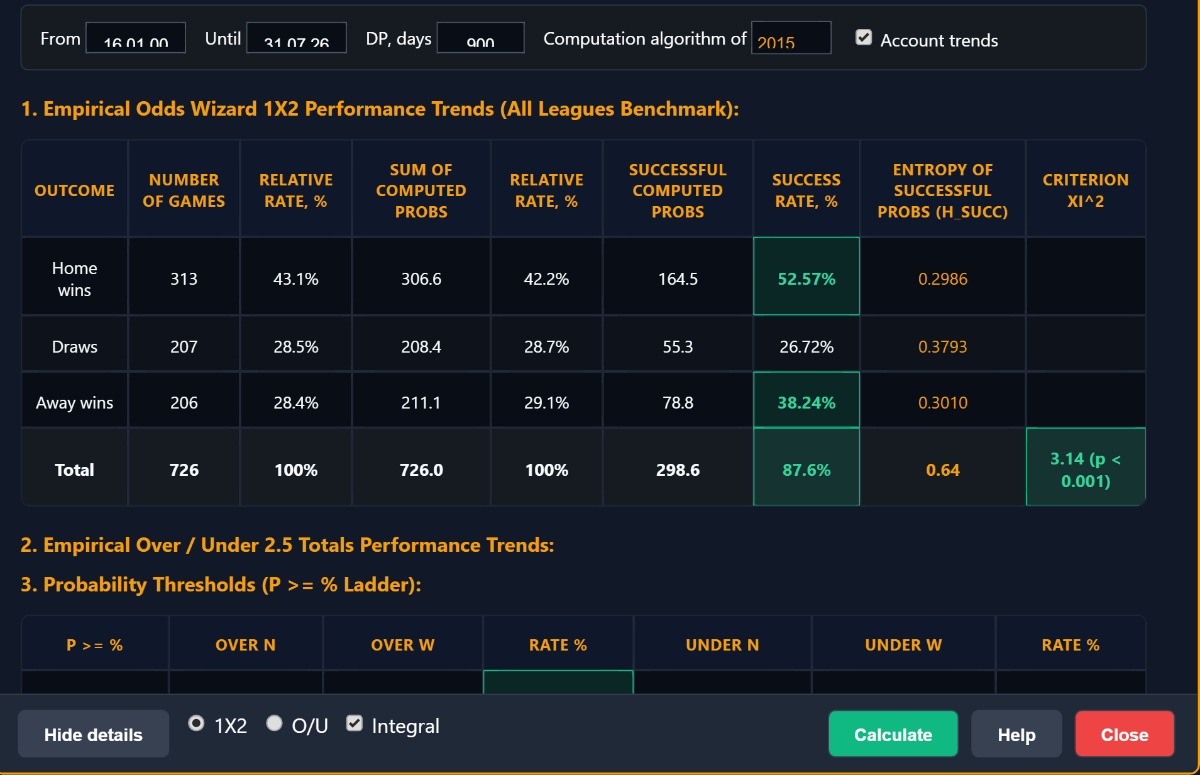Edit the Computation algorithm year field
Viewport: 1200px width, 775px height.
coord(791,38)
